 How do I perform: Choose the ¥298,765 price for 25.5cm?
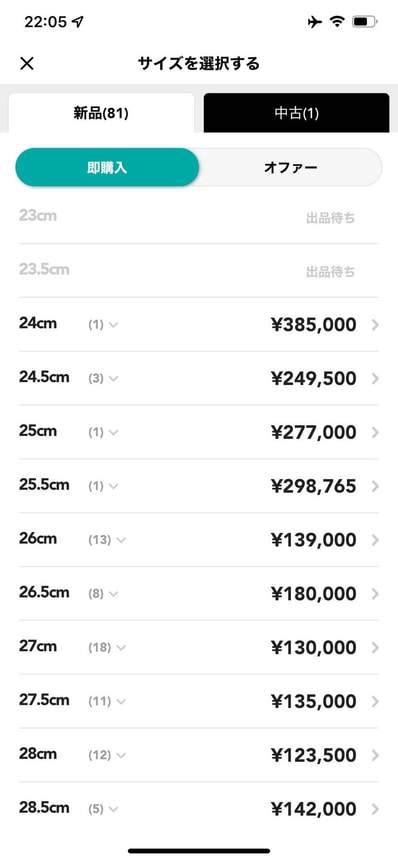pyautogui.click(x=313, y=487)
